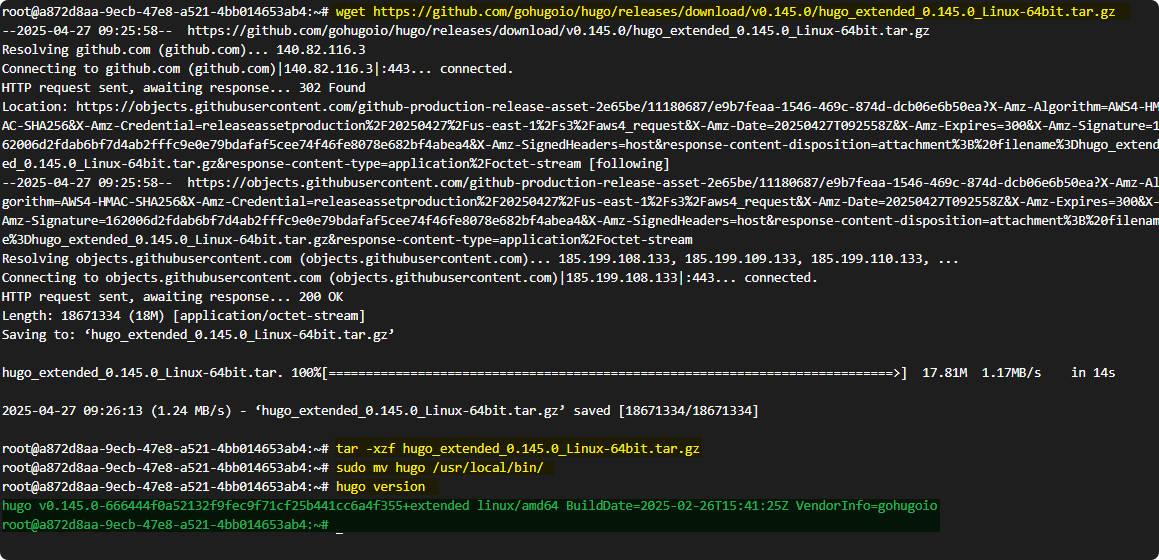Click the 'hugo v0.145.0' version output text
The width and height of the screenshot is (1159, 560).
click(x=50, y=506)
